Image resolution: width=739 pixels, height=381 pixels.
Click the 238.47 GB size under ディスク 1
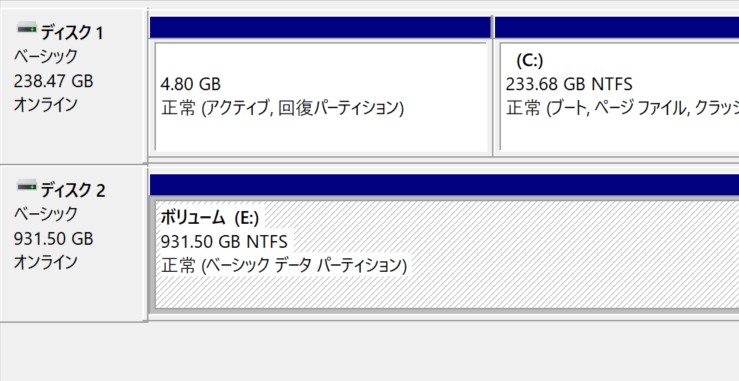tap(53, 81)
